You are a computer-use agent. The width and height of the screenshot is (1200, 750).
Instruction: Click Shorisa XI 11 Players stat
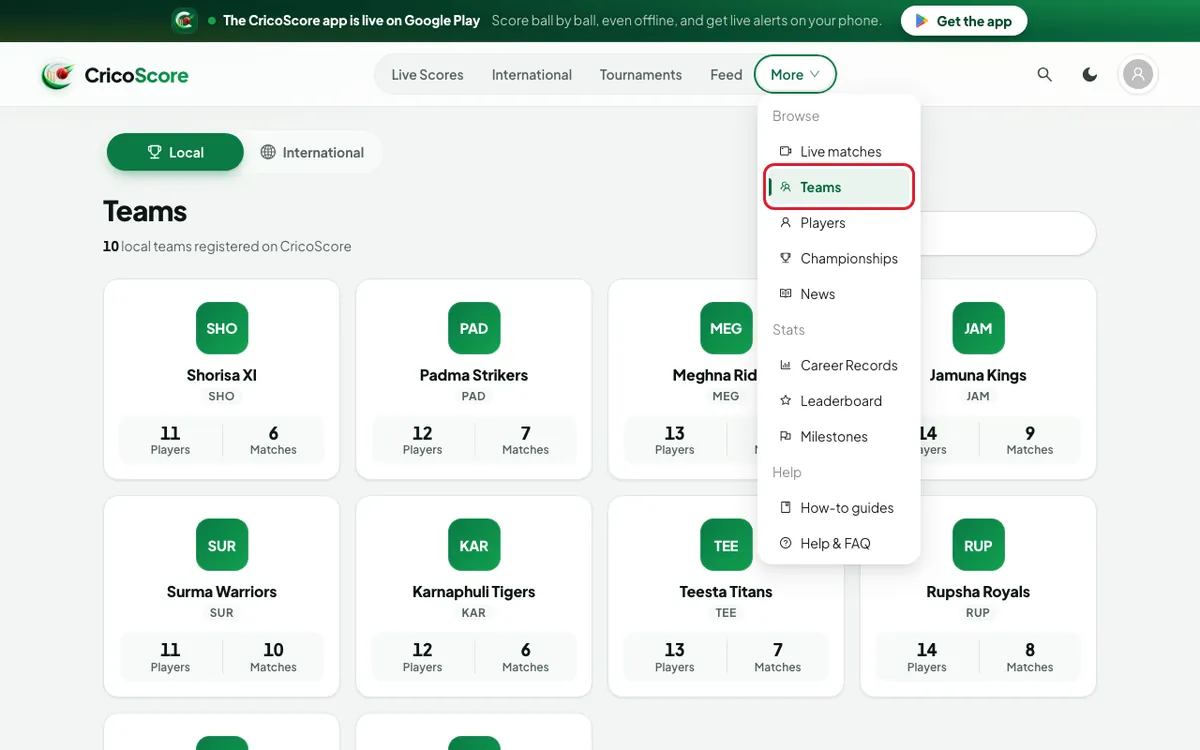click(170, 440)
